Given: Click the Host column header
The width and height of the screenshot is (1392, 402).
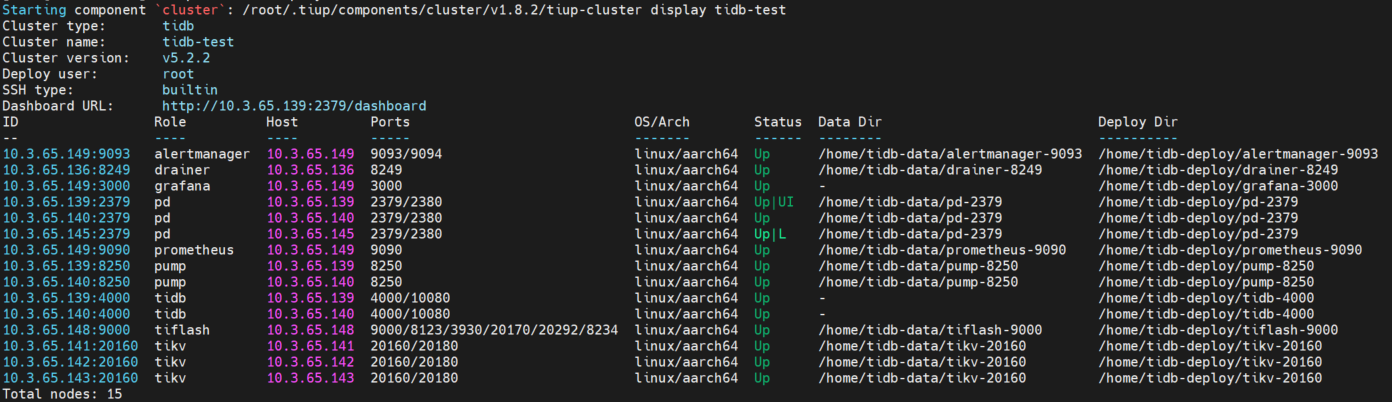Looking at the screenshot, I should click(x=282, y=122).
